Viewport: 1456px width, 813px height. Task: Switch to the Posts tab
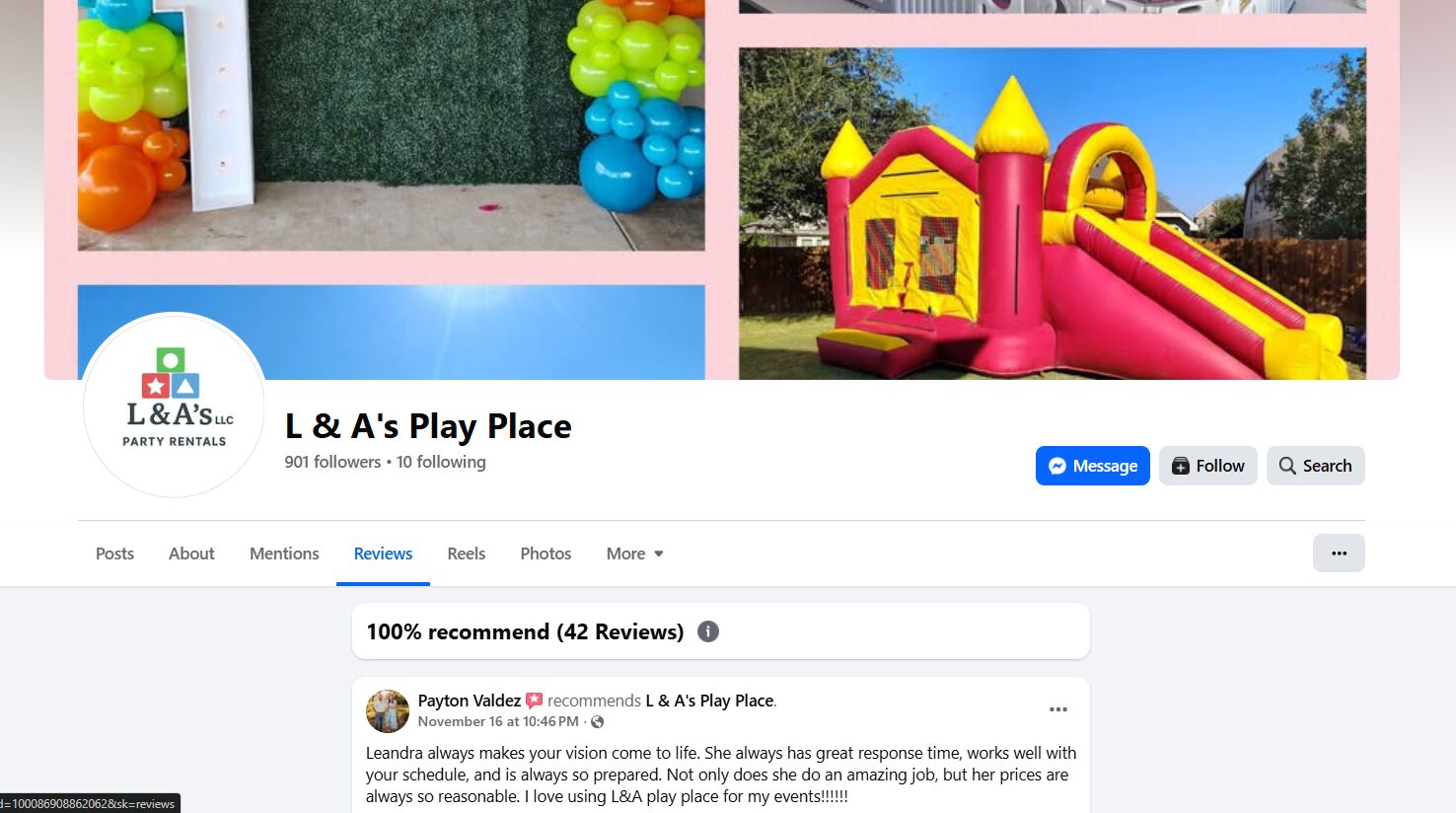tap(114, 554)
